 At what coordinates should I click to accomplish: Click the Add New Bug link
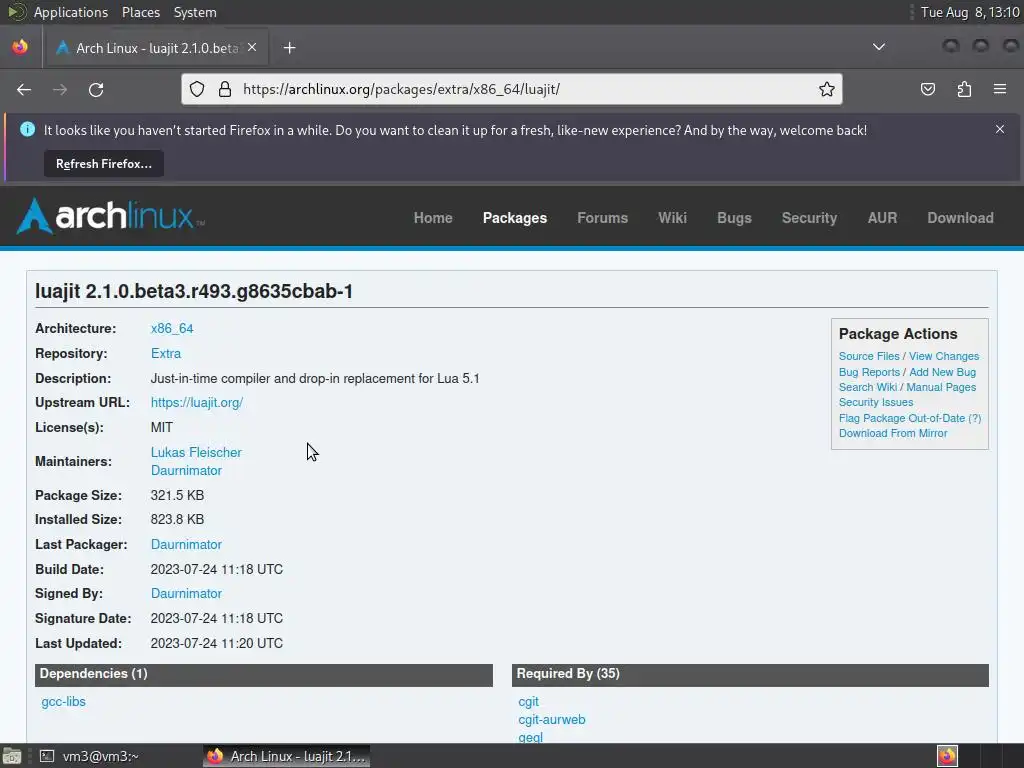(942, 372)
